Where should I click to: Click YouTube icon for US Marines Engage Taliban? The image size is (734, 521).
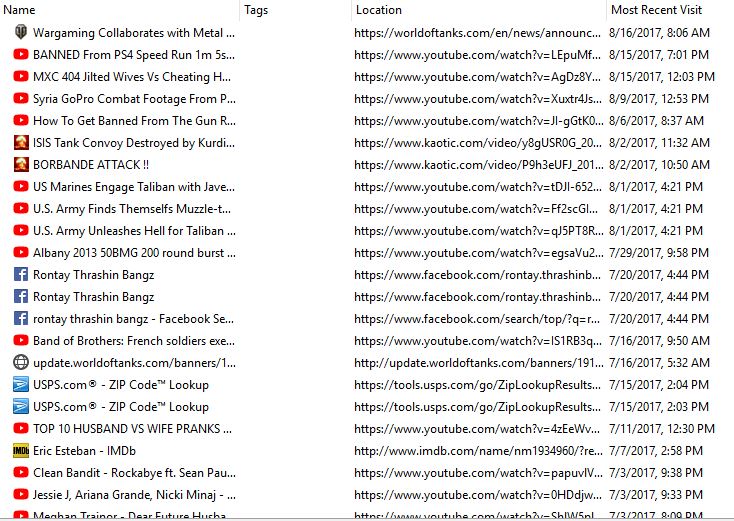[21, 186]
